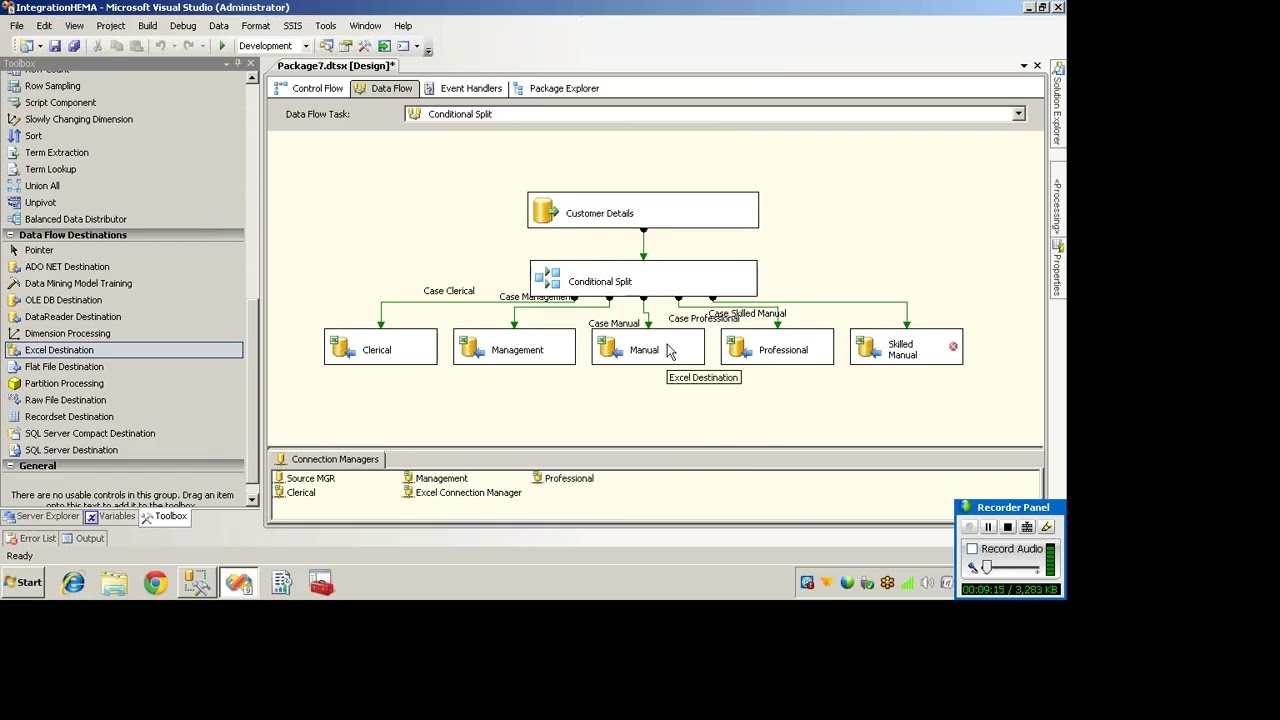Open Internet Explorer from the taskbar
Image resolution: width=1280 pixels, height=720 pixels.
pyautogui.click(x=74, y=583)
